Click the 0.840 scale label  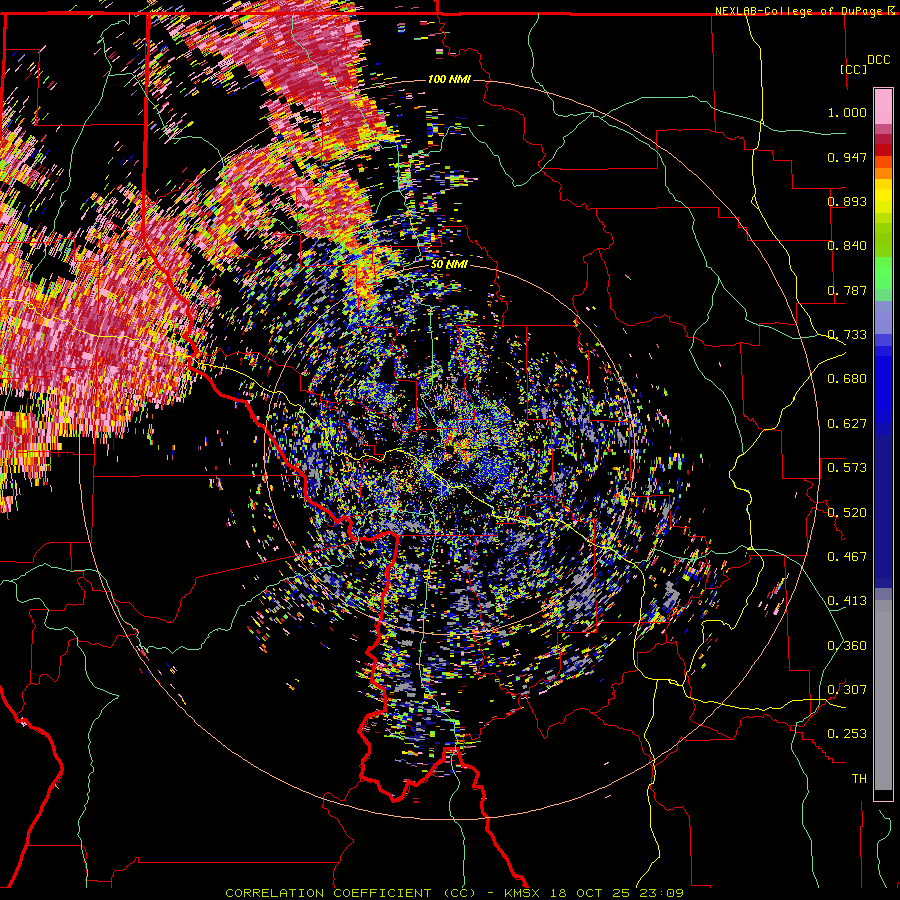847,246
